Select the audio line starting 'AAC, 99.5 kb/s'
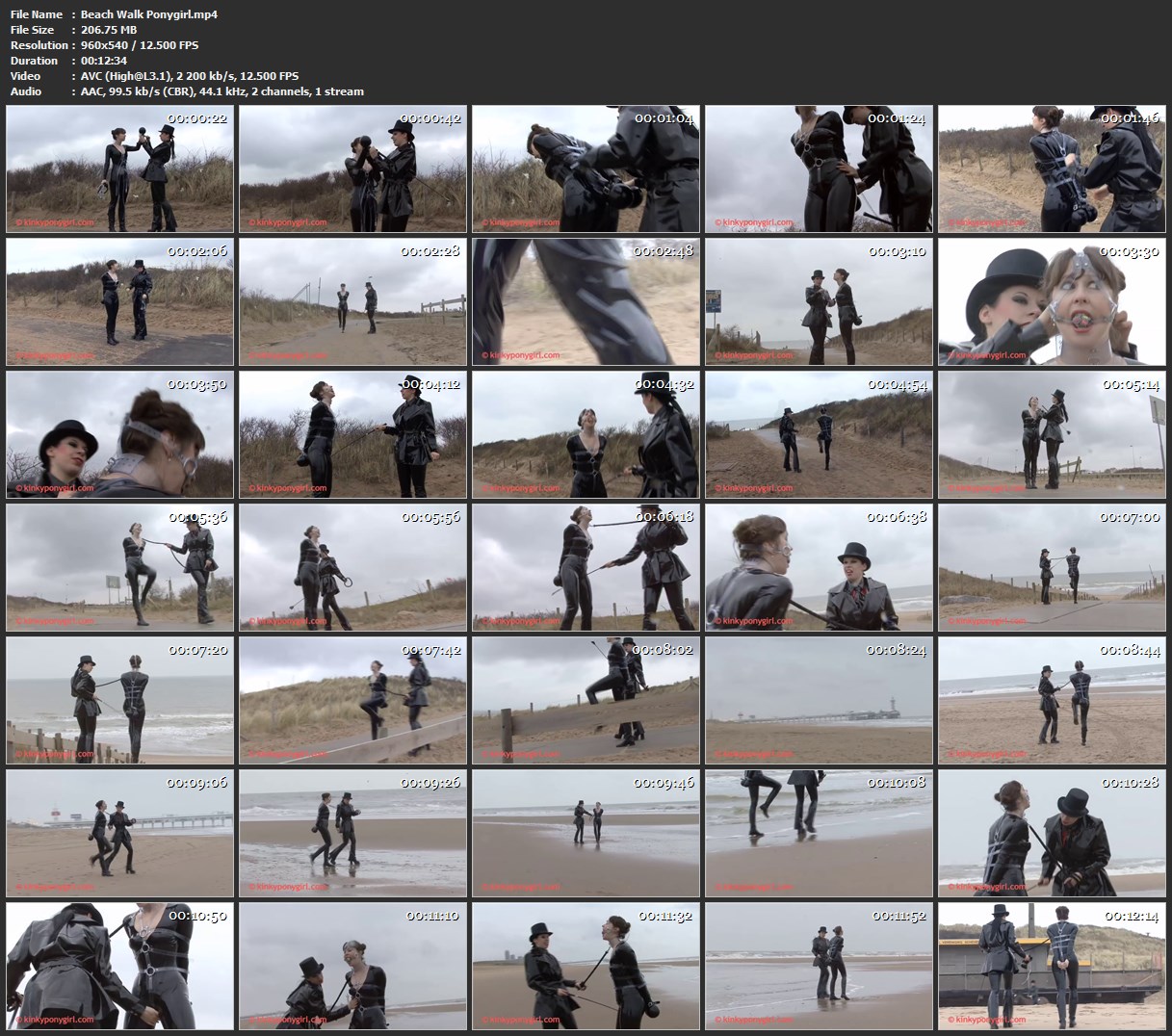This screenshot has height=1036, width=1172. [221, 91]
